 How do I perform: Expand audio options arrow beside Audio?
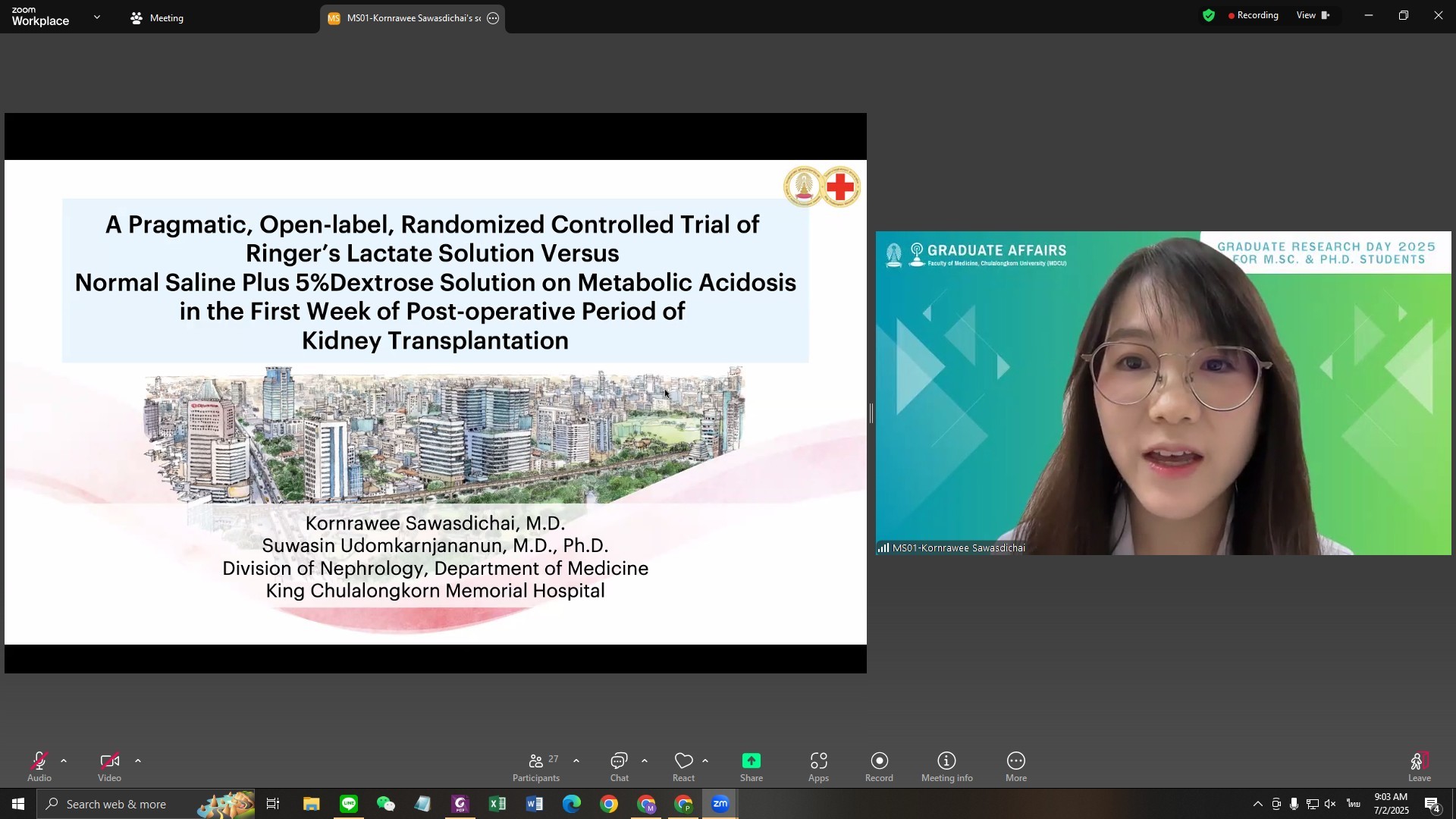[64, 761]
